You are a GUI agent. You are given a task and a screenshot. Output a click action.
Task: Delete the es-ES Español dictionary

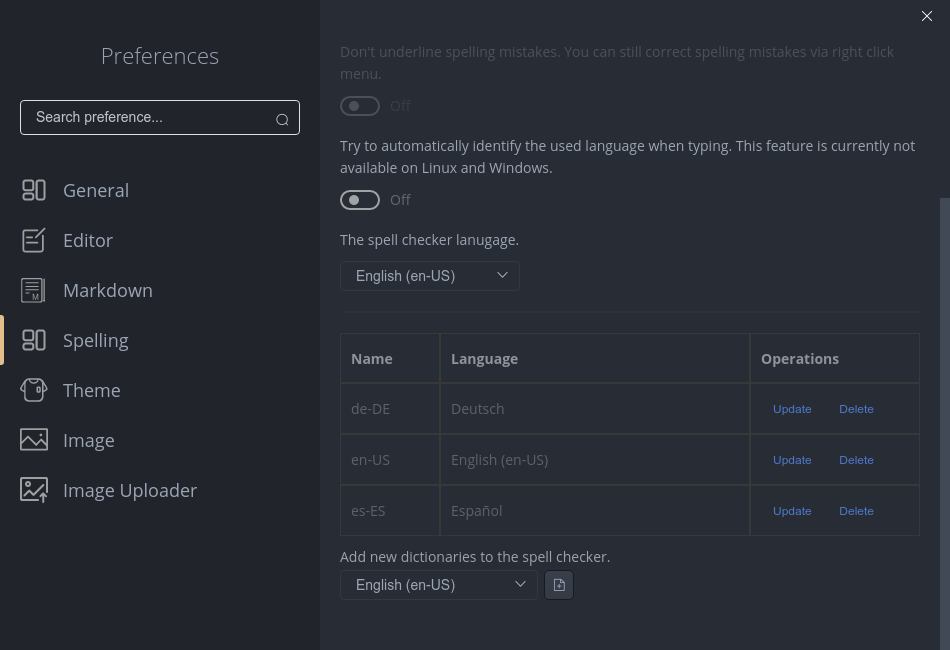(x=856, y=511)
